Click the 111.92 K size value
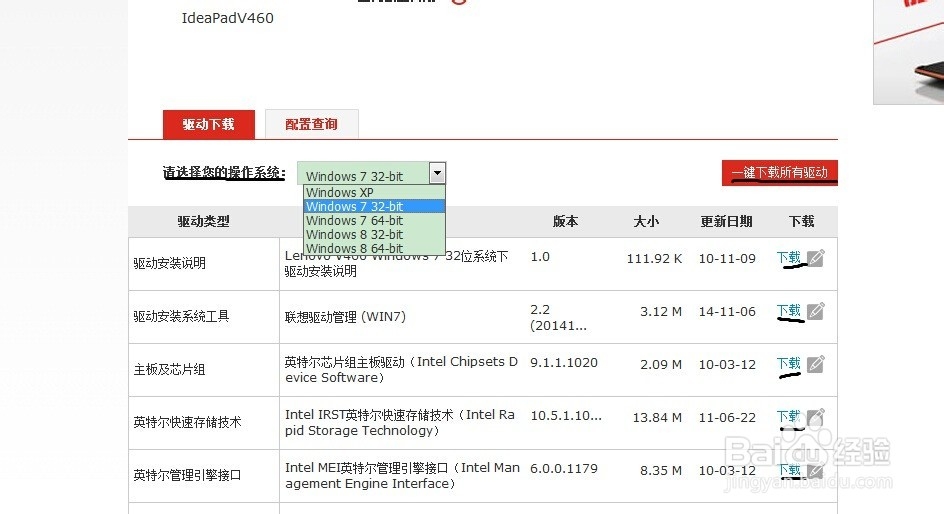The image size is (944, 514). tap(654, 258)
